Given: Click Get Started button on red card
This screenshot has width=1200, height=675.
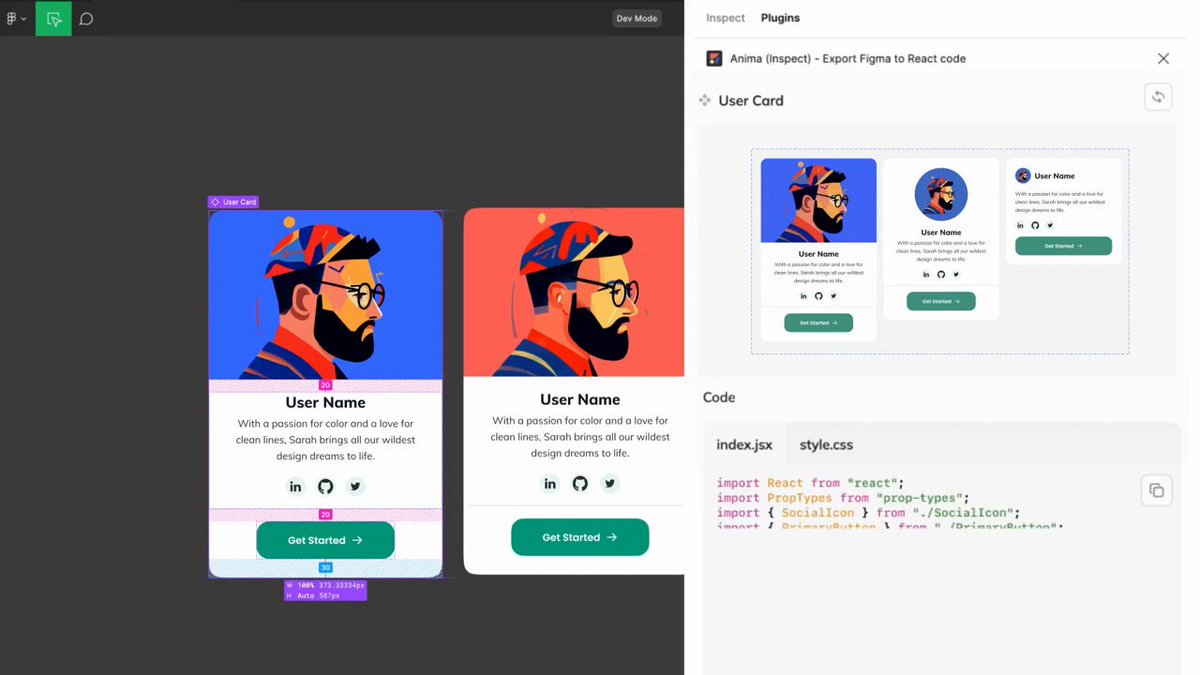Looking at the screenshot, I should pyautogui.click(x=580, y=537).
